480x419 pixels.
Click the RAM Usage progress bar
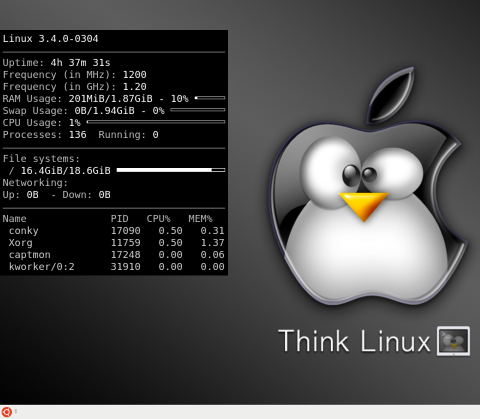(x=210, y=98)
